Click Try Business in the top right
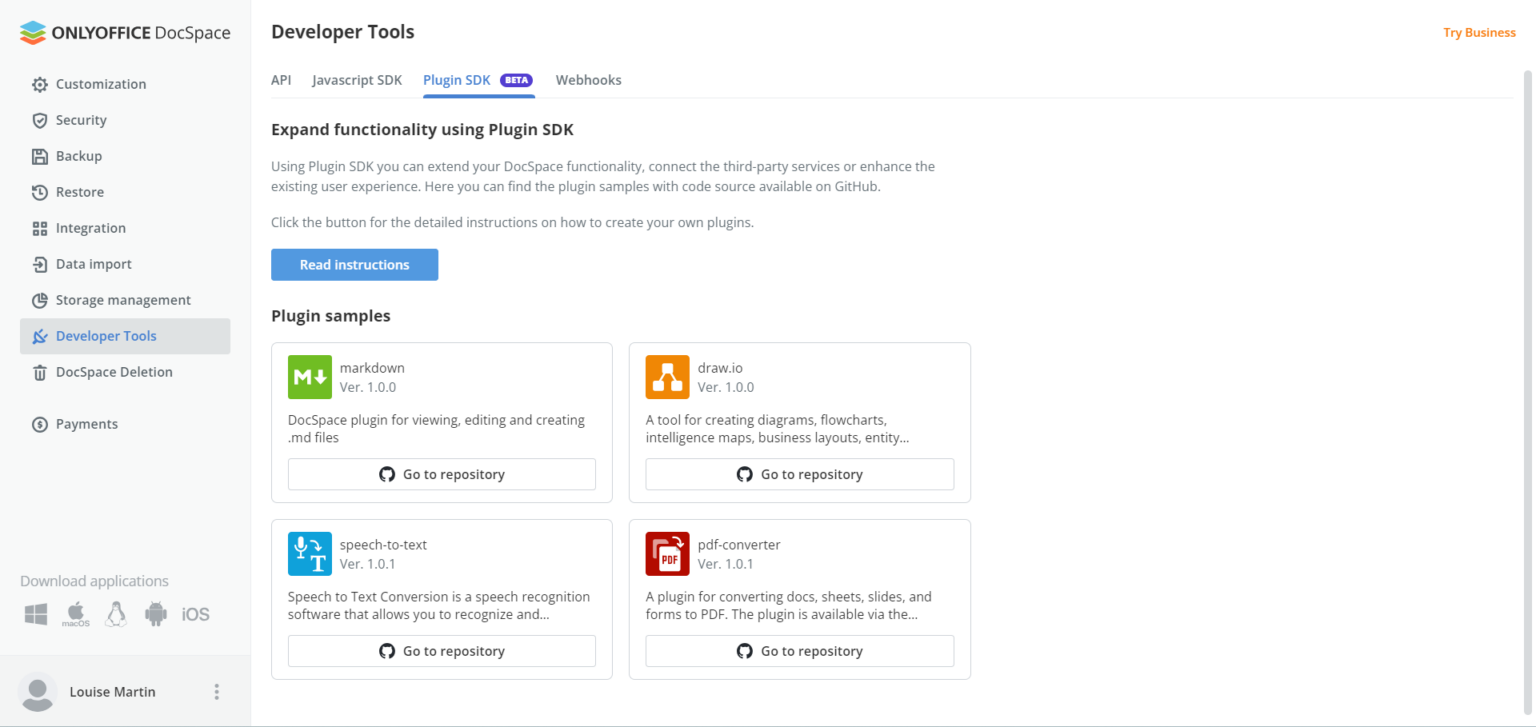 [x=1479, y=32]
